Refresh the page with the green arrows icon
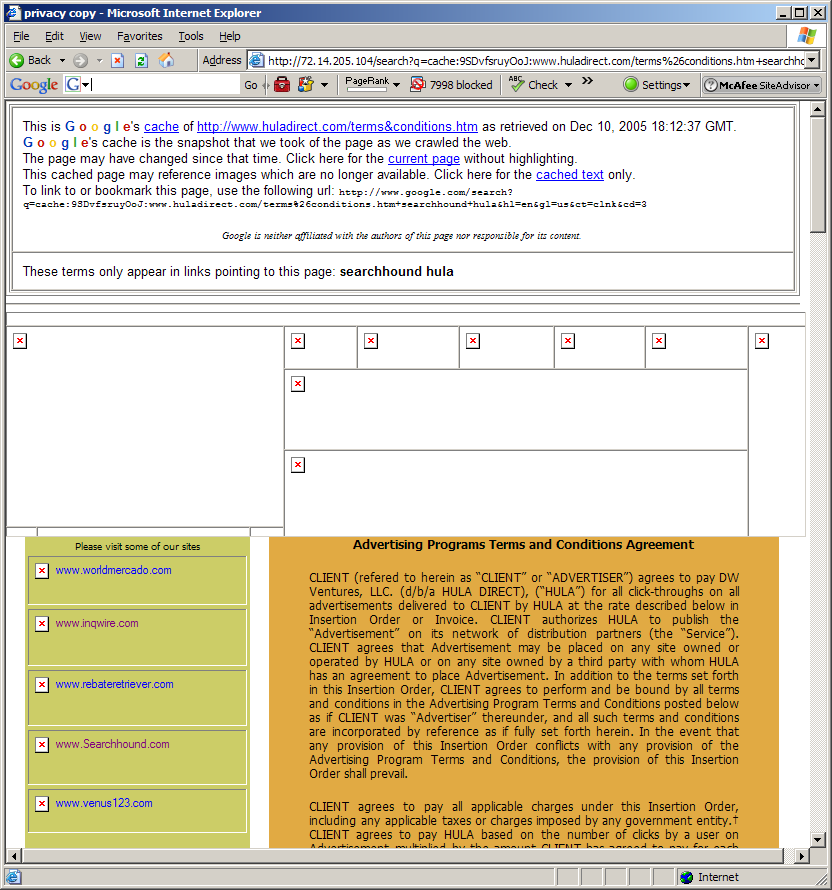This screenshot has height=890, width=832. 141,60
